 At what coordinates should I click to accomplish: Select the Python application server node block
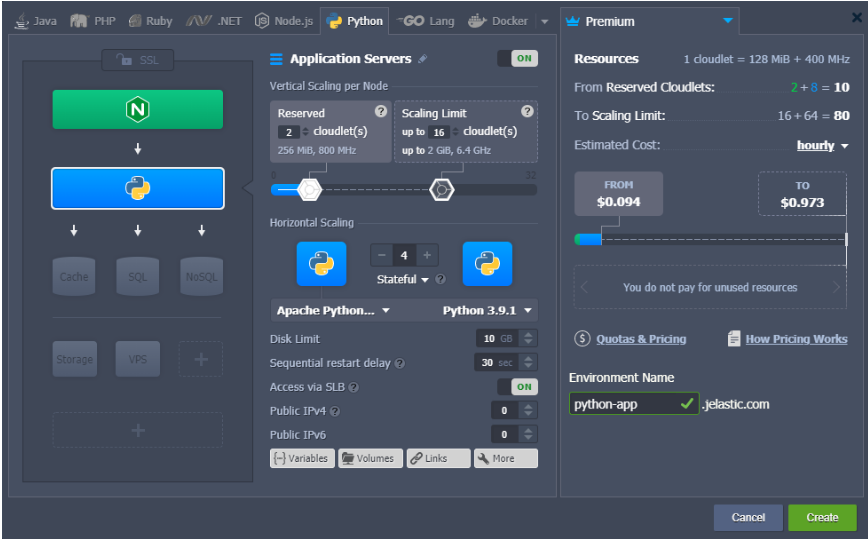[x=137, y=188]
